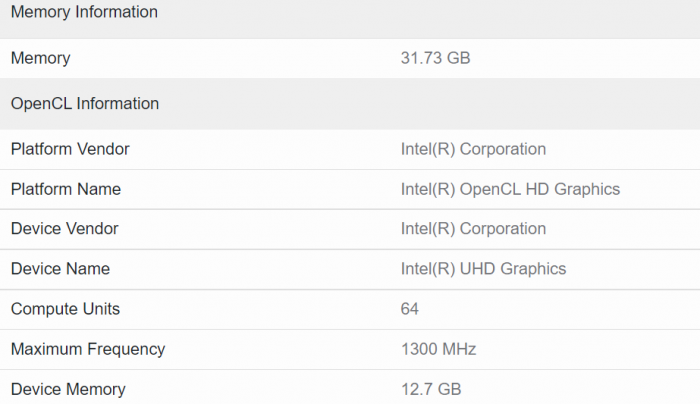Viewport: 700px width, 404px height.
Task: Select the Intel(R) UHD Graphics value
Action: click(483, 269)
